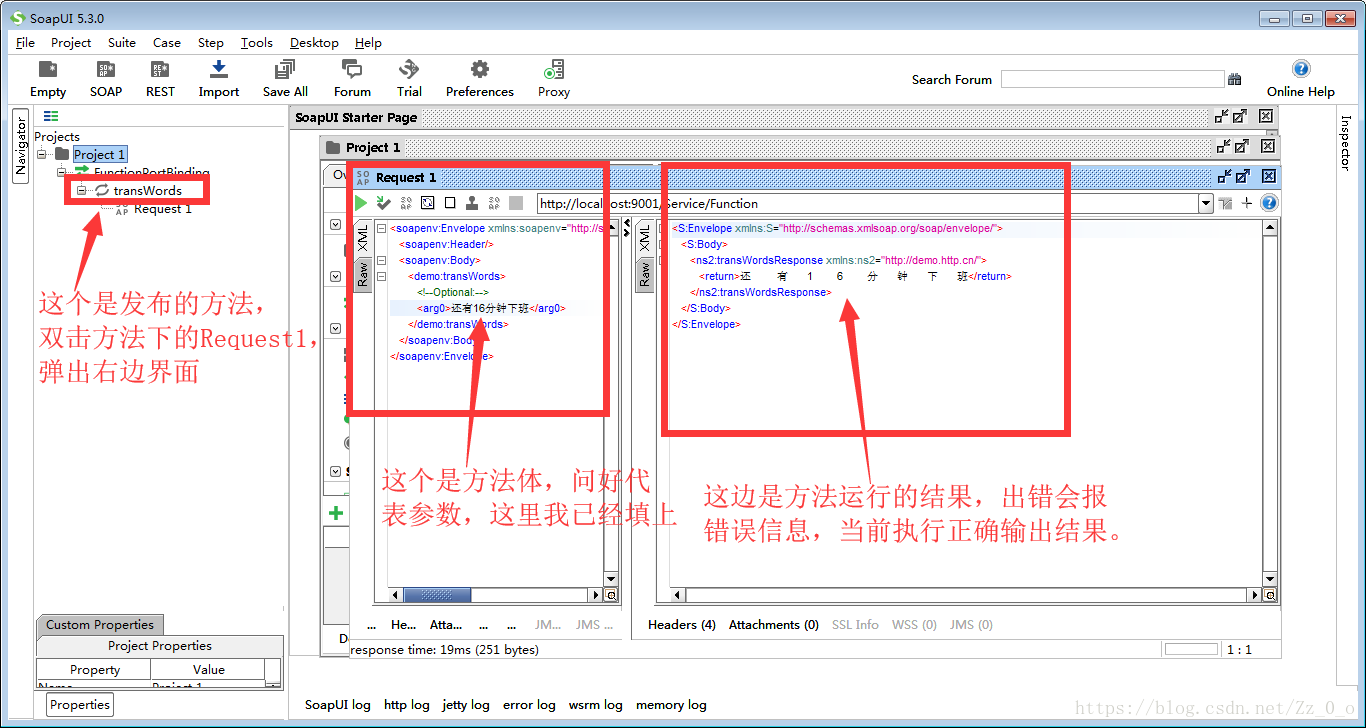
Task: Collapse the transWords tree node
Action: (x=82, y=190)
